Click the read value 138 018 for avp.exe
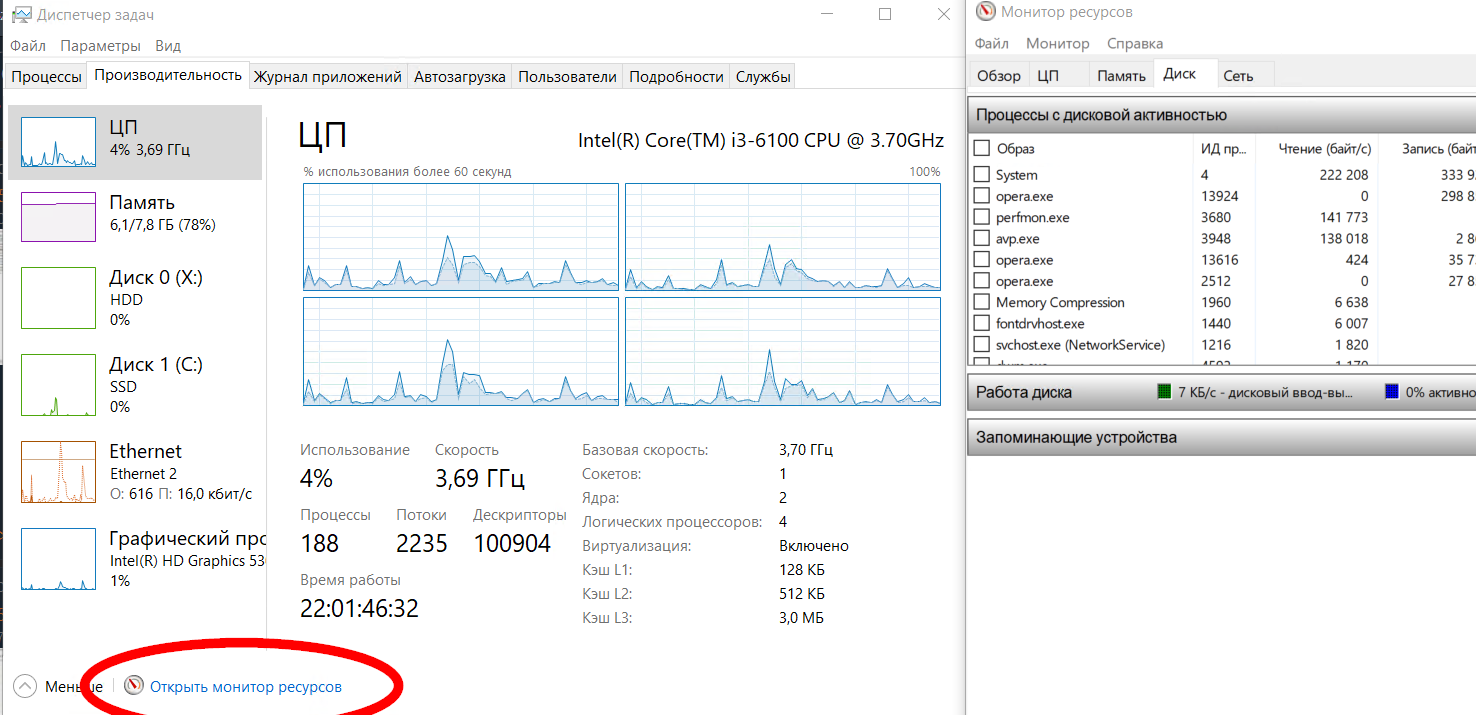 [1344, 239]
